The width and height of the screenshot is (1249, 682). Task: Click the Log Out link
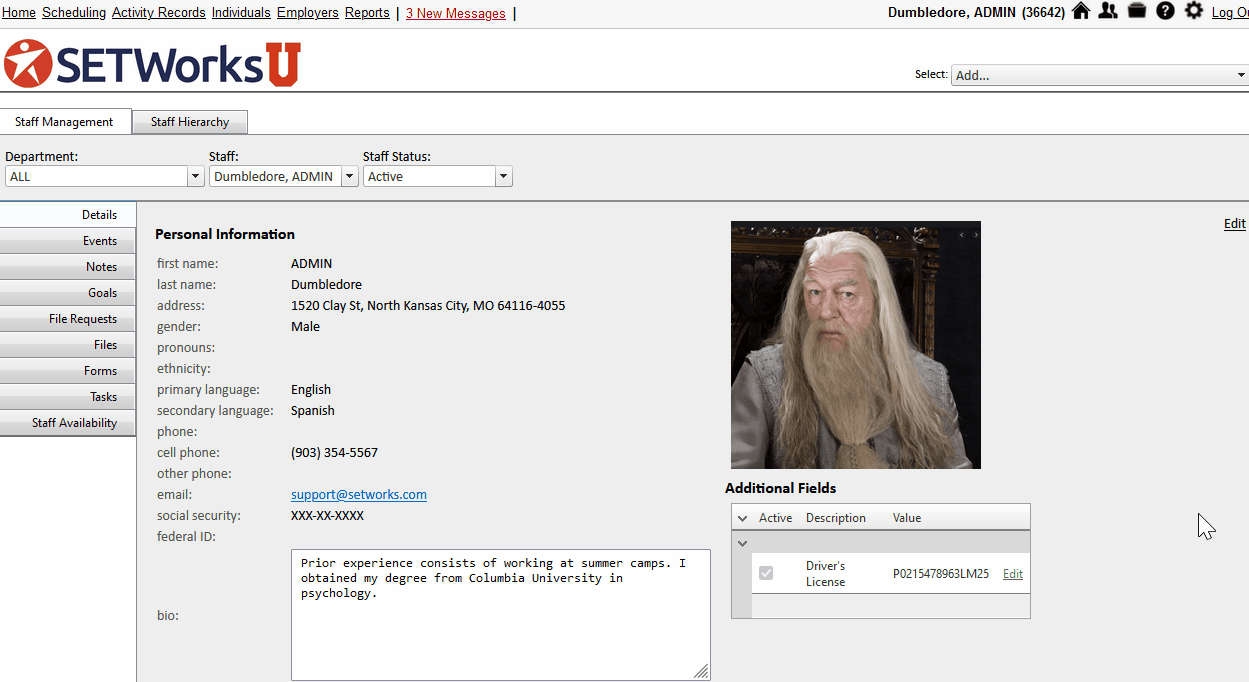(1230, 13)
